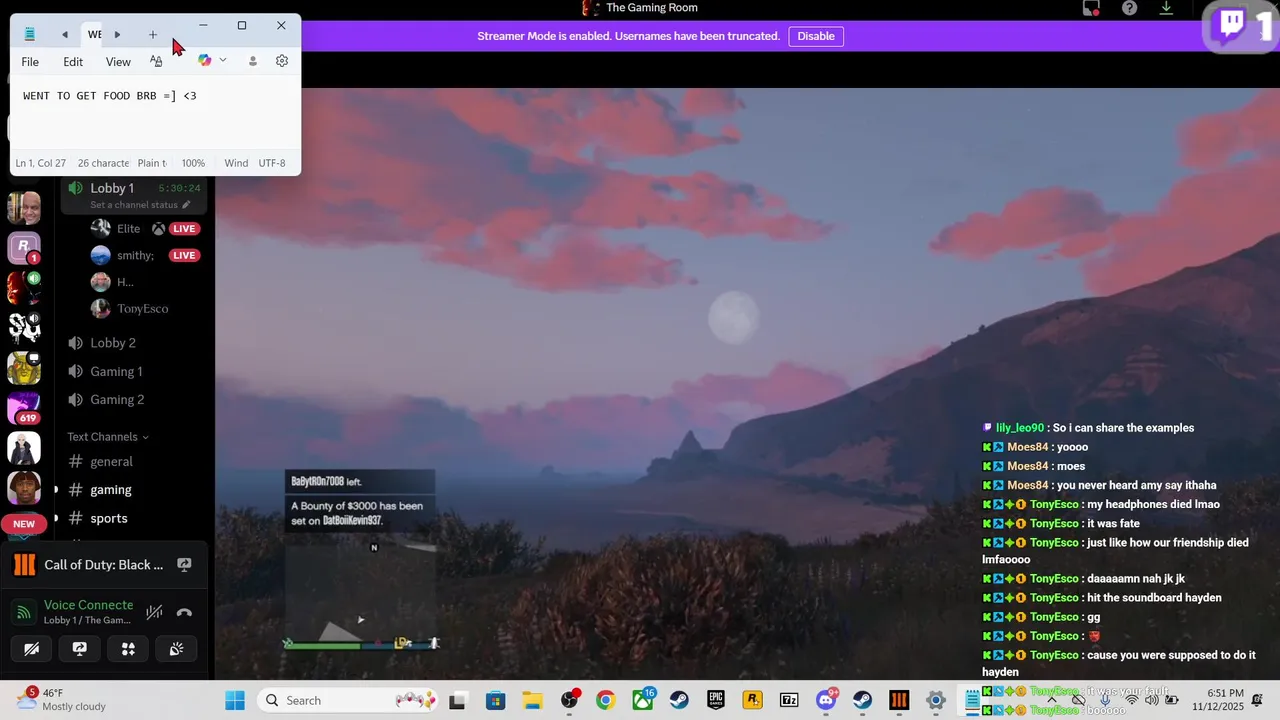
Task: Click the Voice Connected signal icon
Action: click(x=24, y=612)
